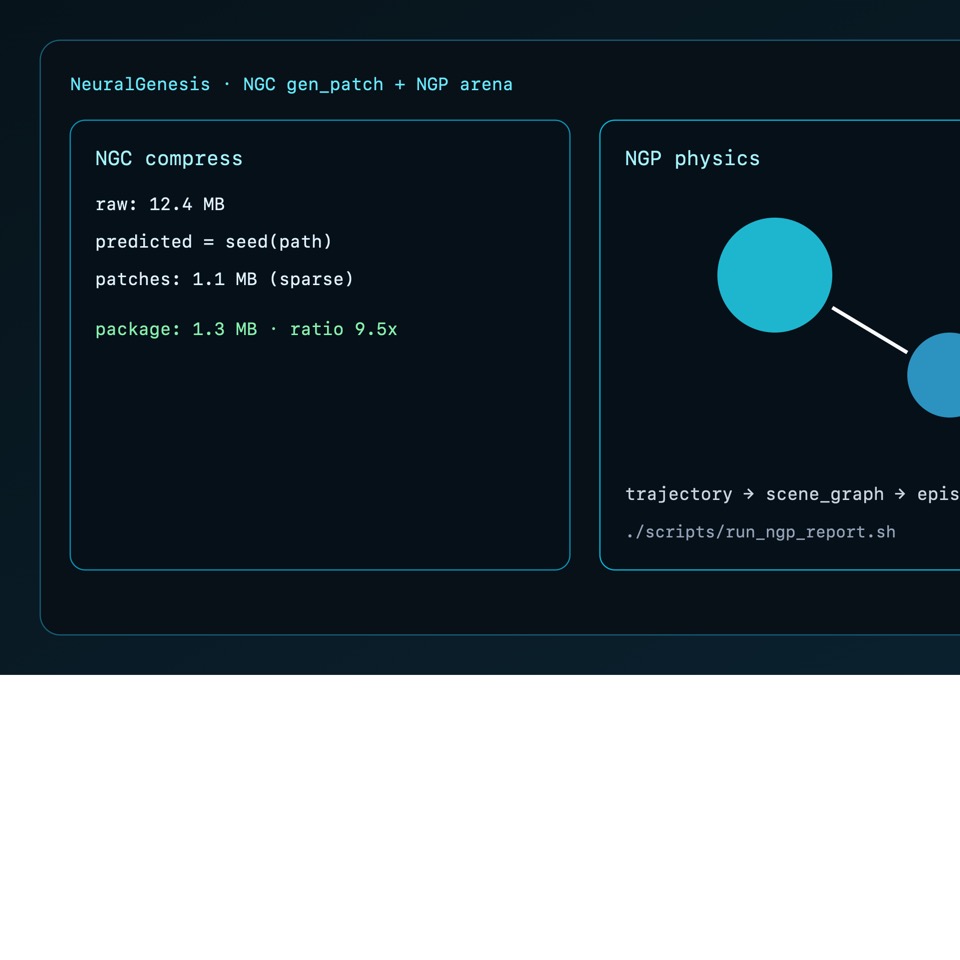Click the ratio 9.5x value

[343, 329]
